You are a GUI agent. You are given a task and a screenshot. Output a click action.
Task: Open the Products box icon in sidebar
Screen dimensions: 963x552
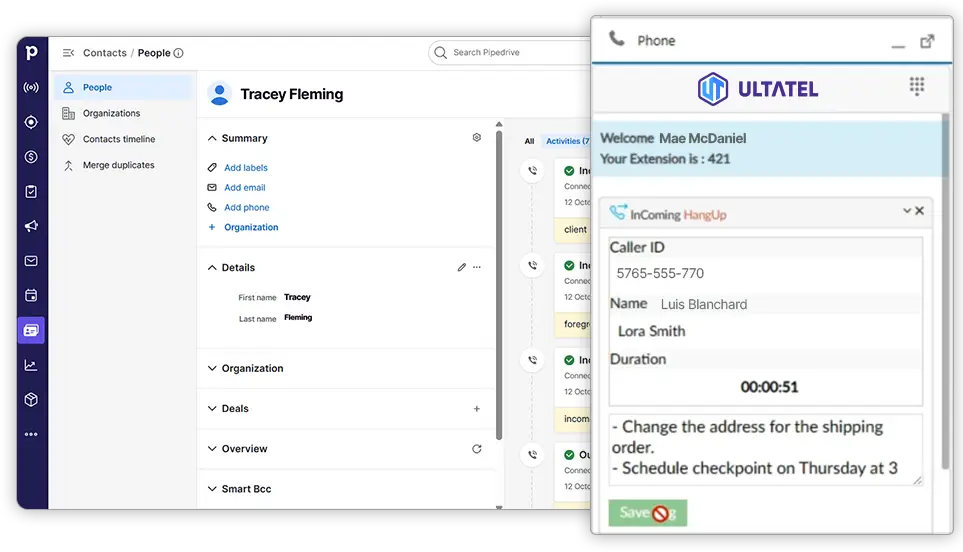pyautogui.click(x=31, y=400)
